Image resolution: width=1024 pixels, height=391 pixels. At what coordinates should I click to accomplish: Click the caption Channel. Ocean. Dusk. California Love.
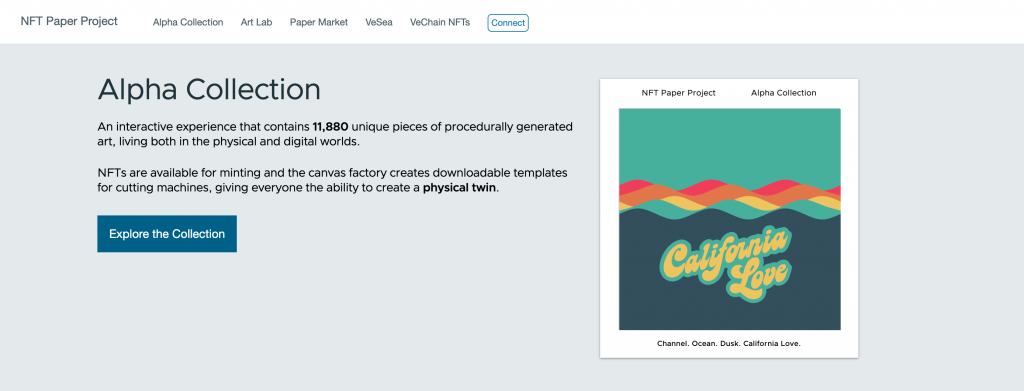click(729, 343)
